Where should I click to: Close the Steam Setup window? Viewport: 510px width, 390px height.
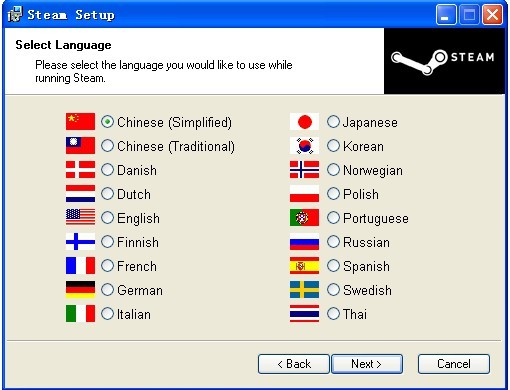(492, 15)
